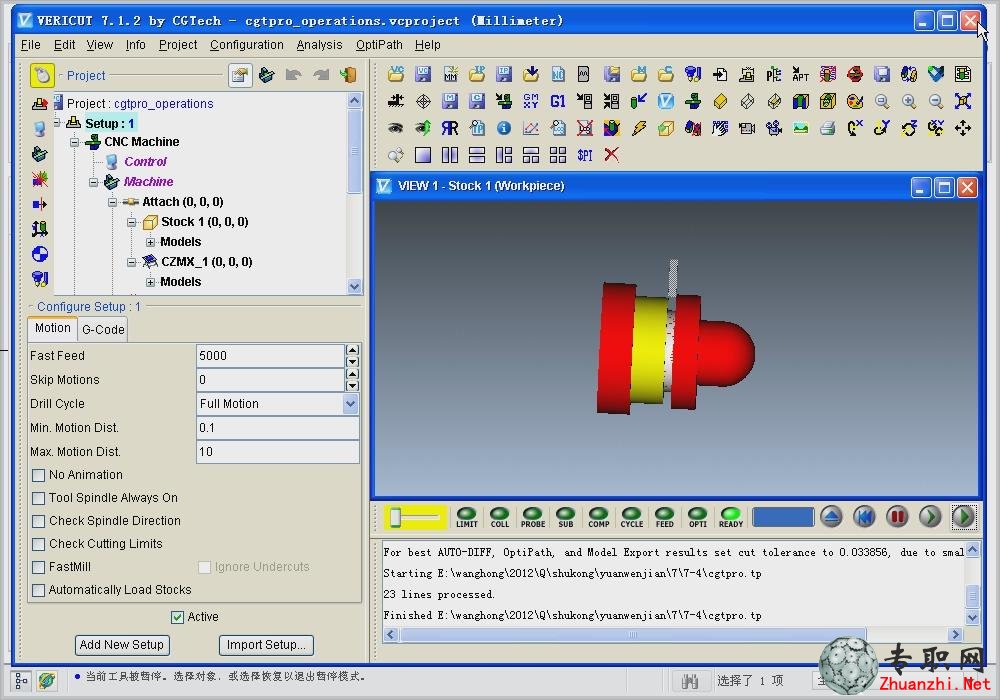Screen dimensions: 1000x700
Task: Open the File menu
Action: tap(31, 45)
